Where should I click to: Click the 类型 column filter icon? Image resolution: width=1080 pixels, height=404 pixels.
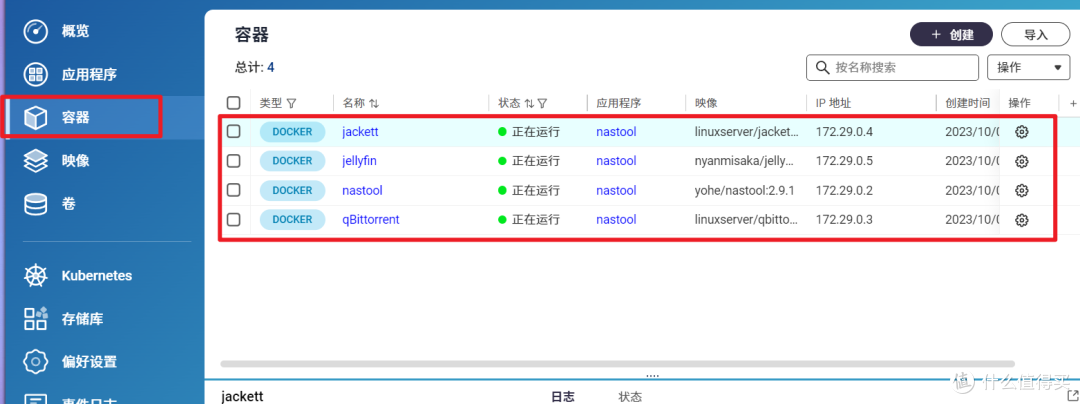coord(291,103)
